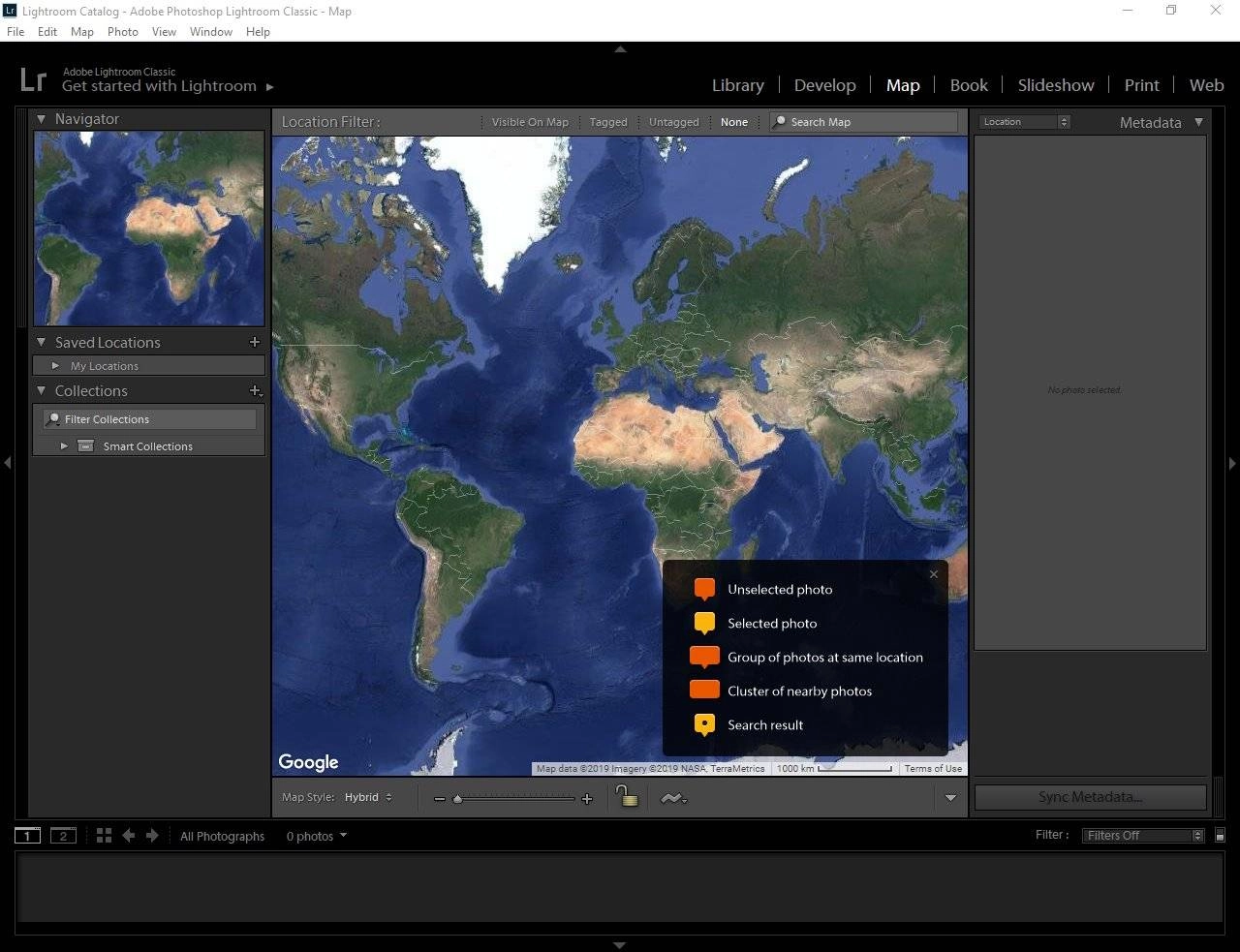Set location filter to None
1240x952 pixels.
coord(734,122)
